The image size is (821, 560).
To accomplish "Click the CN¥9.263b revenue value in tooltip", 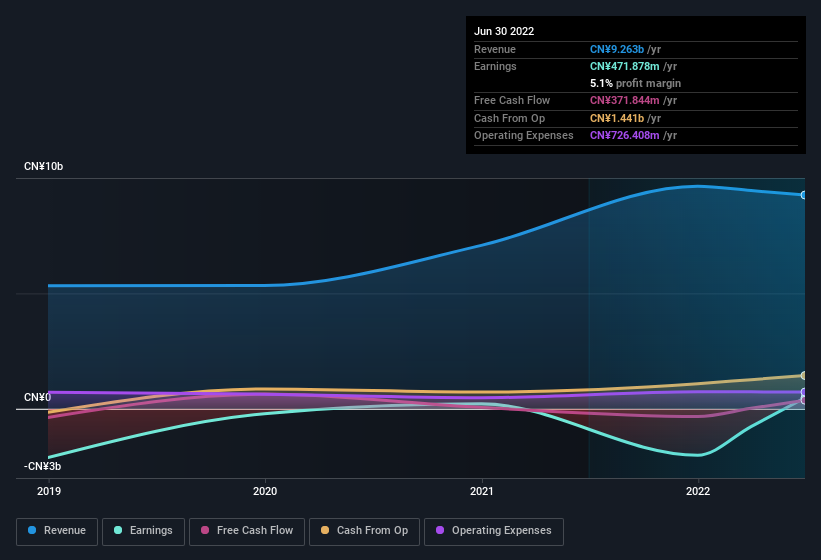I will click(617, 49).
